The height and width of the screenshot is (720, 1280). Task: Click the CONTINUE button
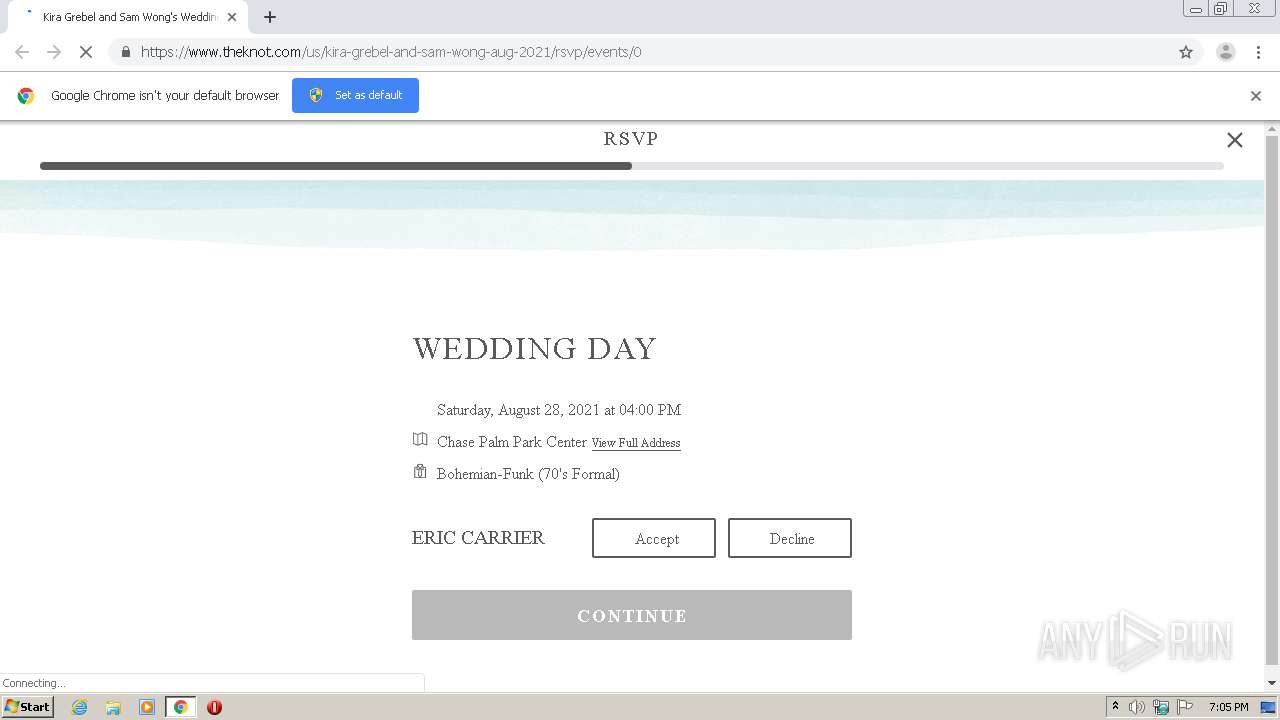[x=632, y=615]
